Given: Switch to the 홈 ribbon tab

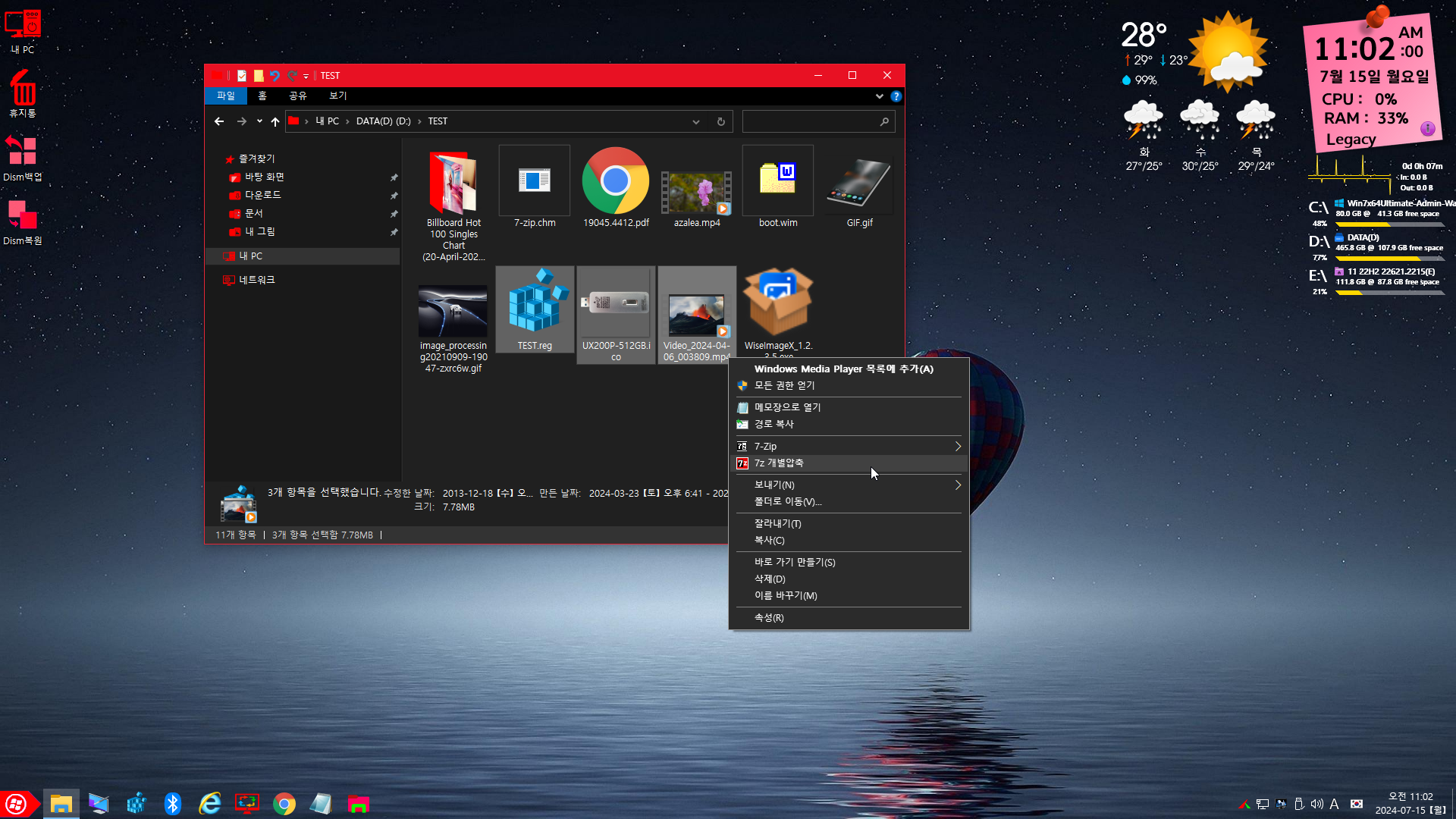Looking at the screenshot, I should tap(262, 96).
